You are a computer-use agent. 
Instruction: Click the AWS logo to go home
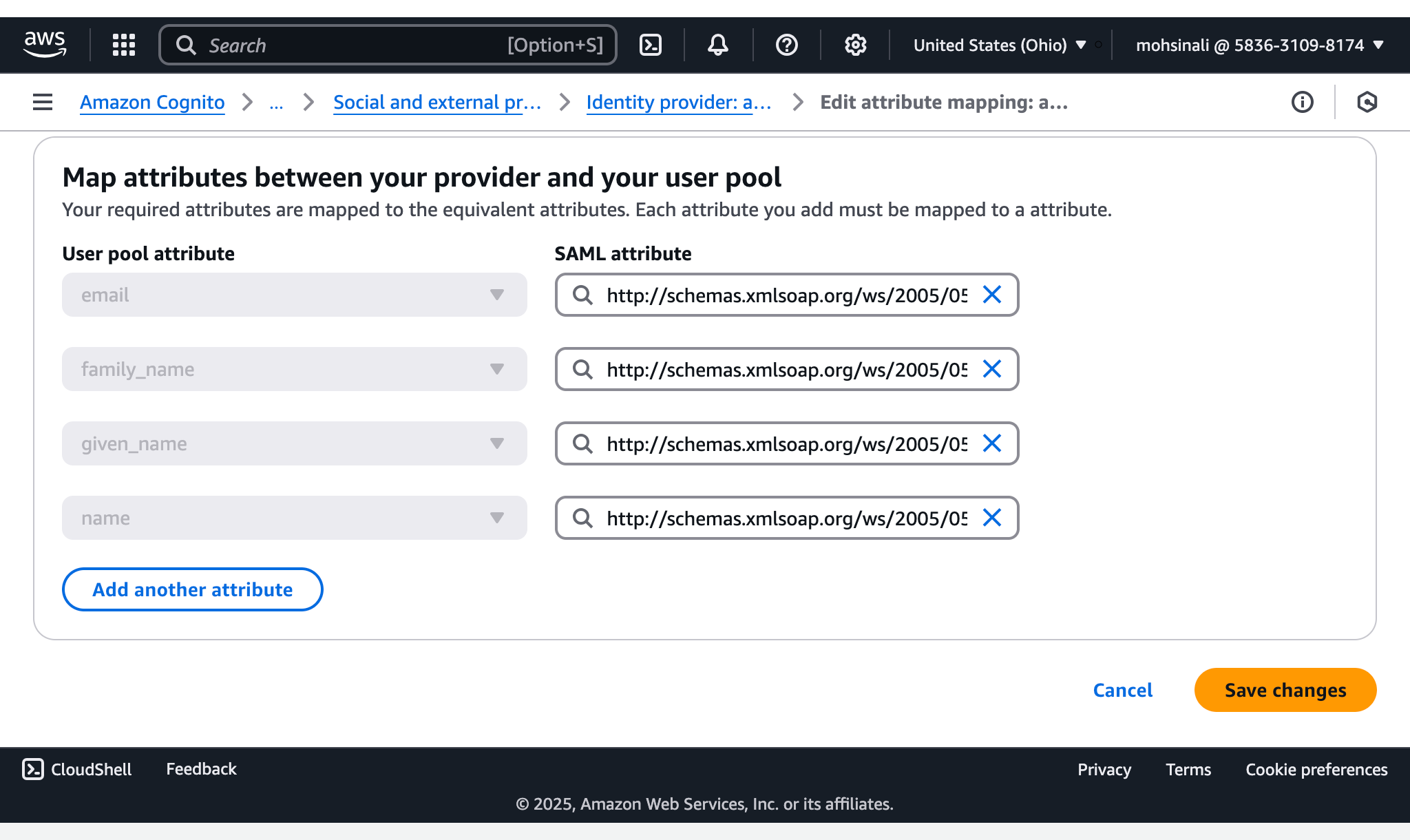[x=44, y=44]
